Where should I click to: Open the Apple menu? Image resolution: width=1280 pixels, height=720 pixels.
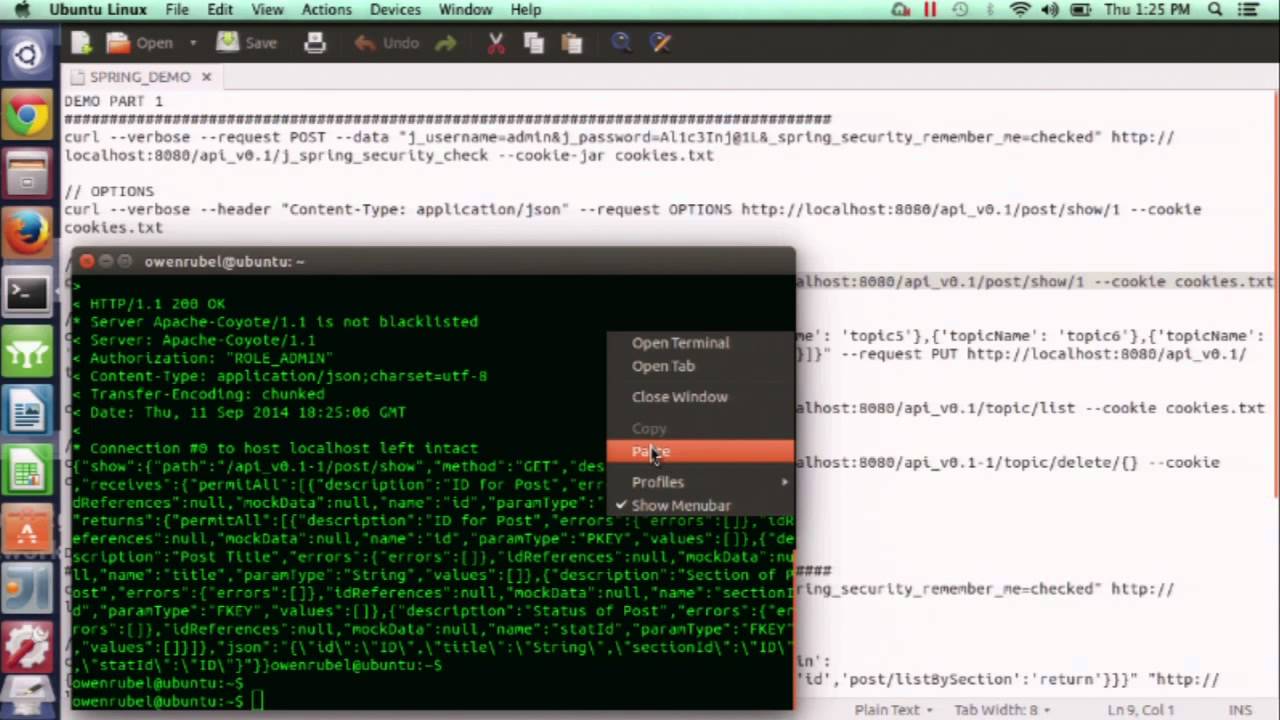pos(23,10)
